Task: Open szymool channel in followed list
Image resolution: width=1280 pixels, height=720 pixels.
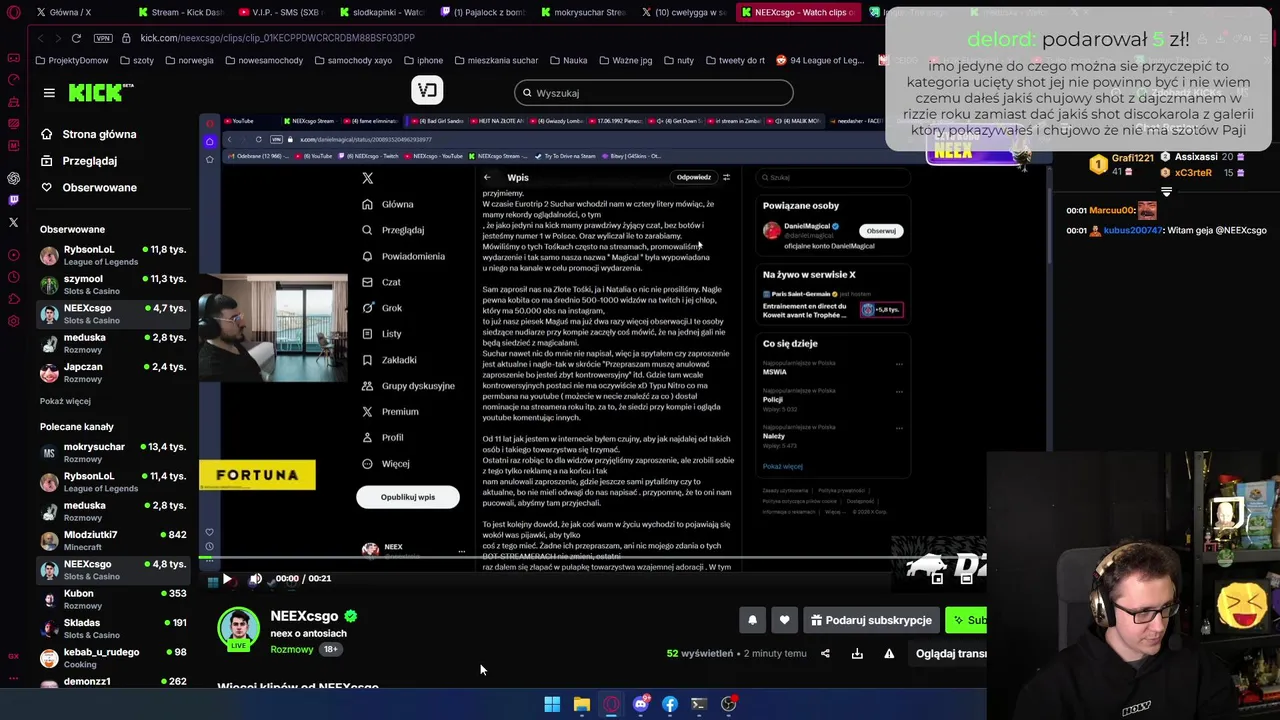Action: pos(113,284)
